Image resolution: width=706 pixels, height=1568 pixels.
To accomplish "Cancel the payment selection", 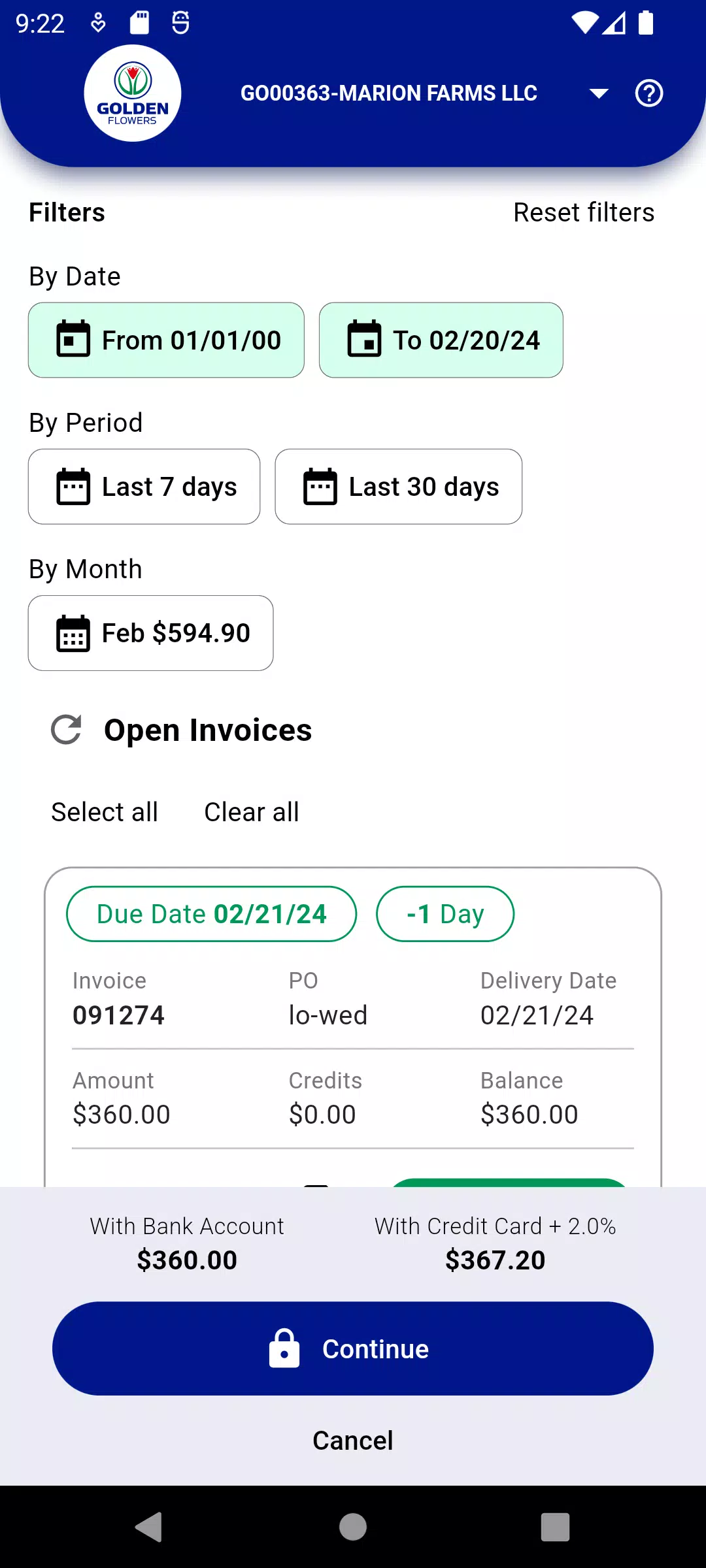I will click(x=353, y=1440).
